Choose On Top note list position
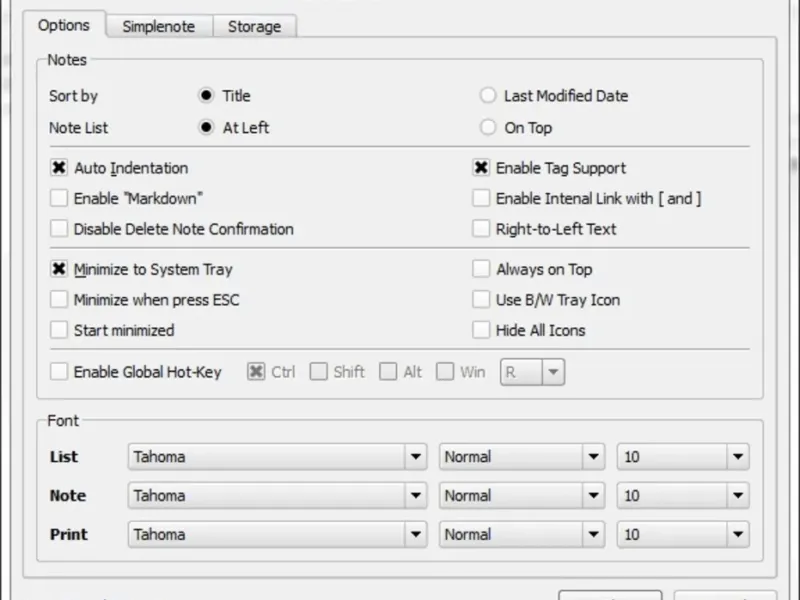This screenshot has height=600, width=800. point(488,128)
